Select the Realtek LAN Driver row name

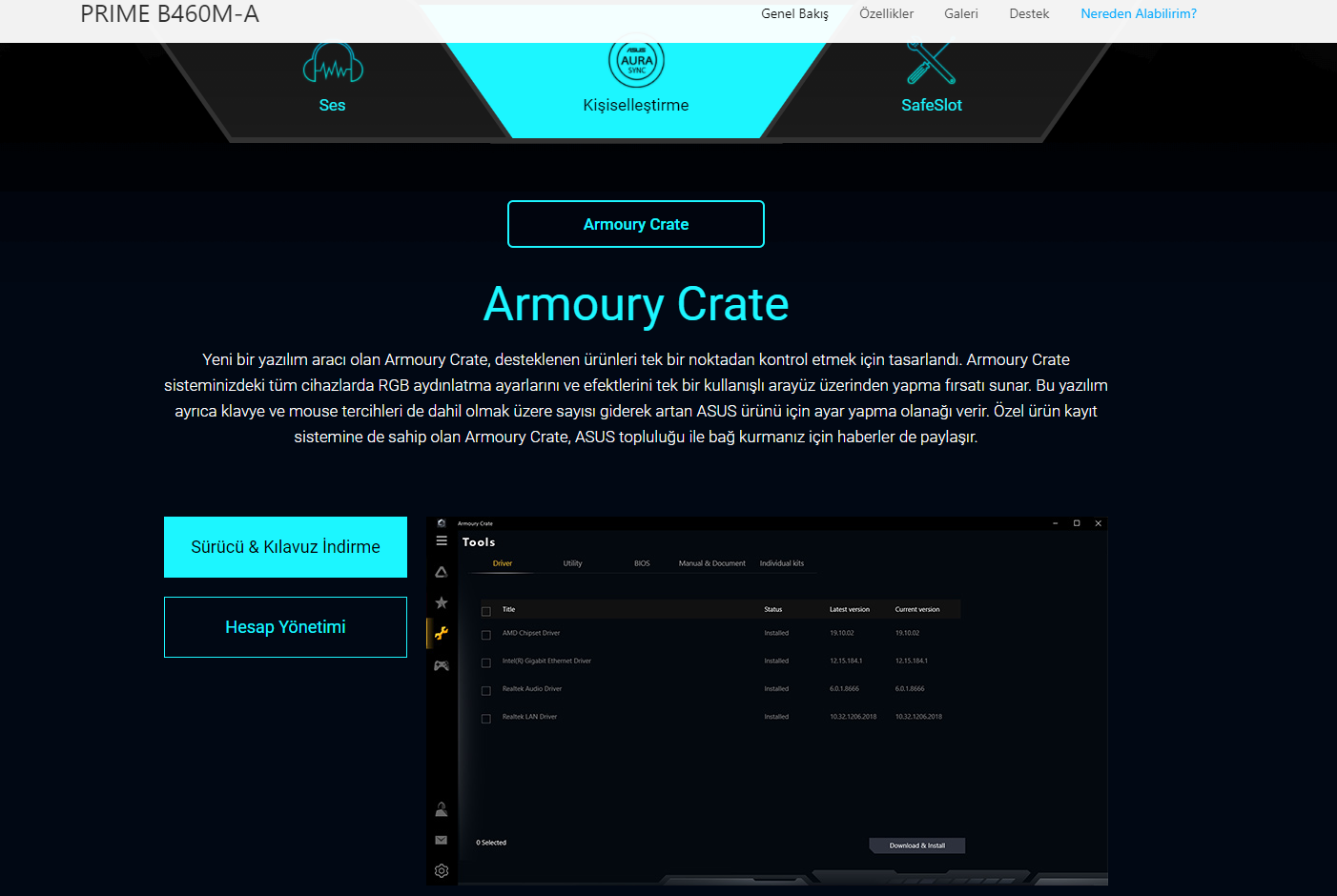coord(529,717)
